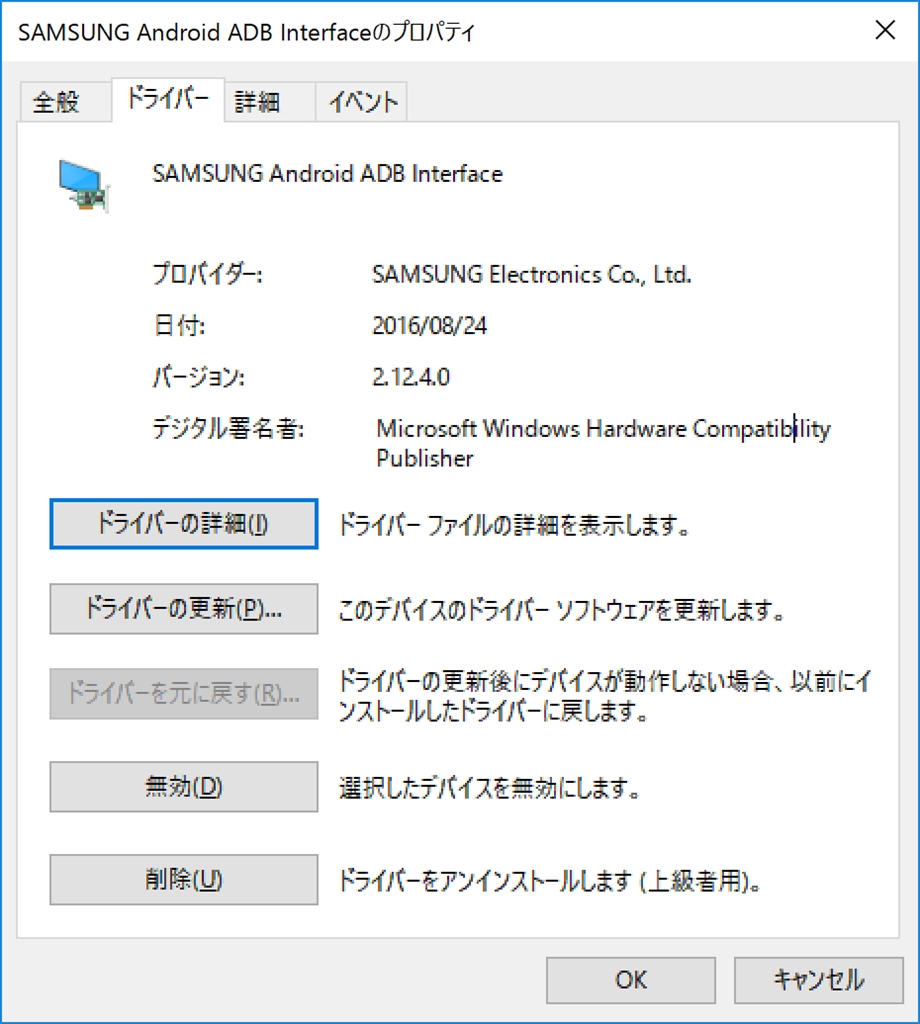Click the プロバイダー: label
Image resolution: width=920 pixels, height=1024 pixels.
coord(207,274)
